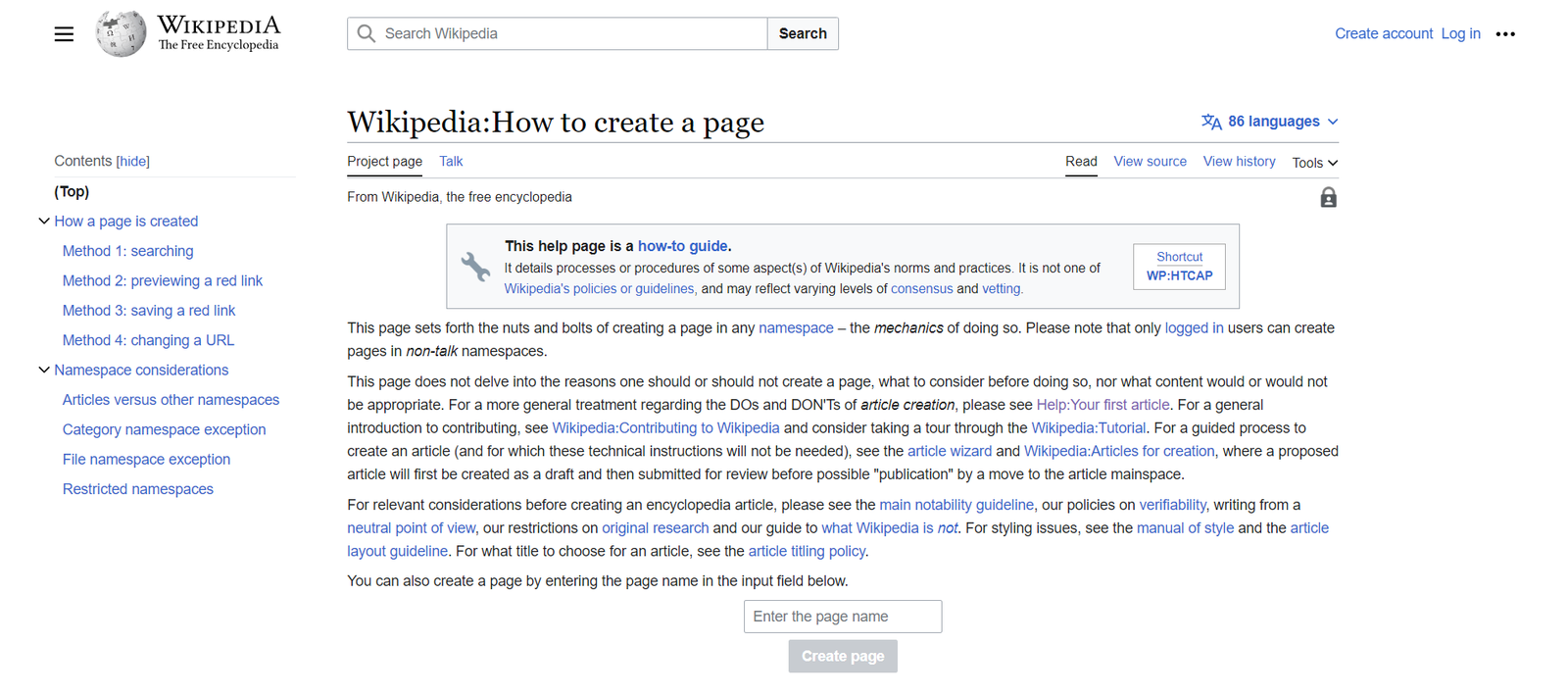The image size is (1568, 694).
Task: Open 'Wikipedia:Tutorial' link
Action: 1089,428
